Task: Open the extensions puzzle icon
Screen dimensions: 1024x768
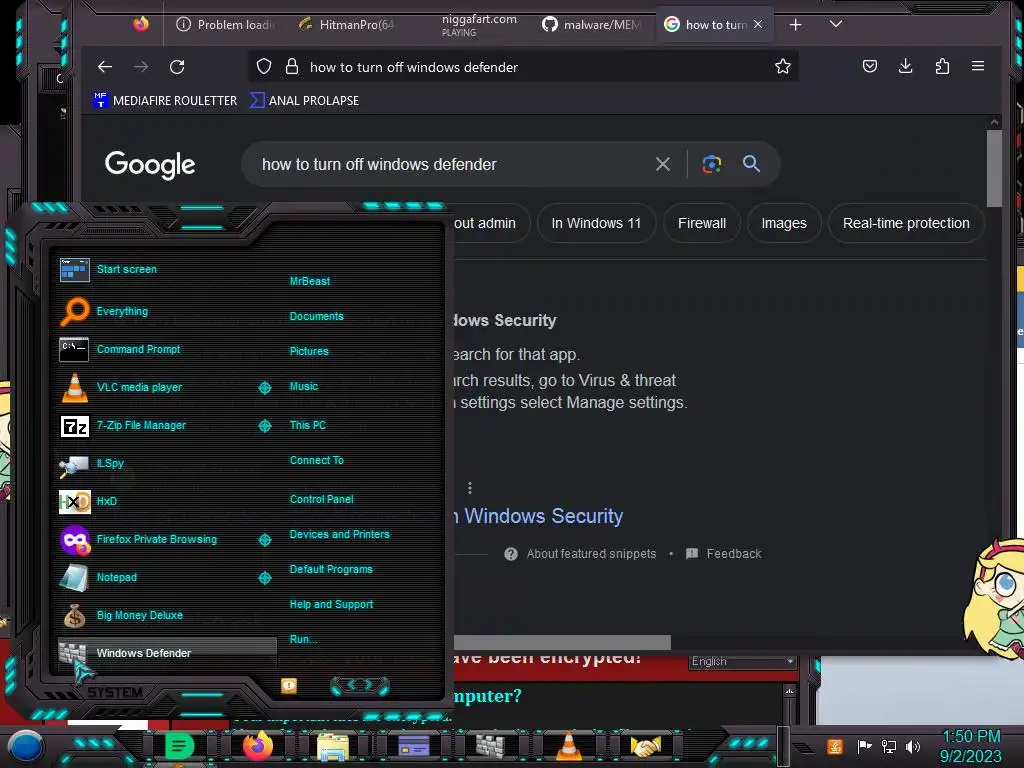Action: coord(942,66)
